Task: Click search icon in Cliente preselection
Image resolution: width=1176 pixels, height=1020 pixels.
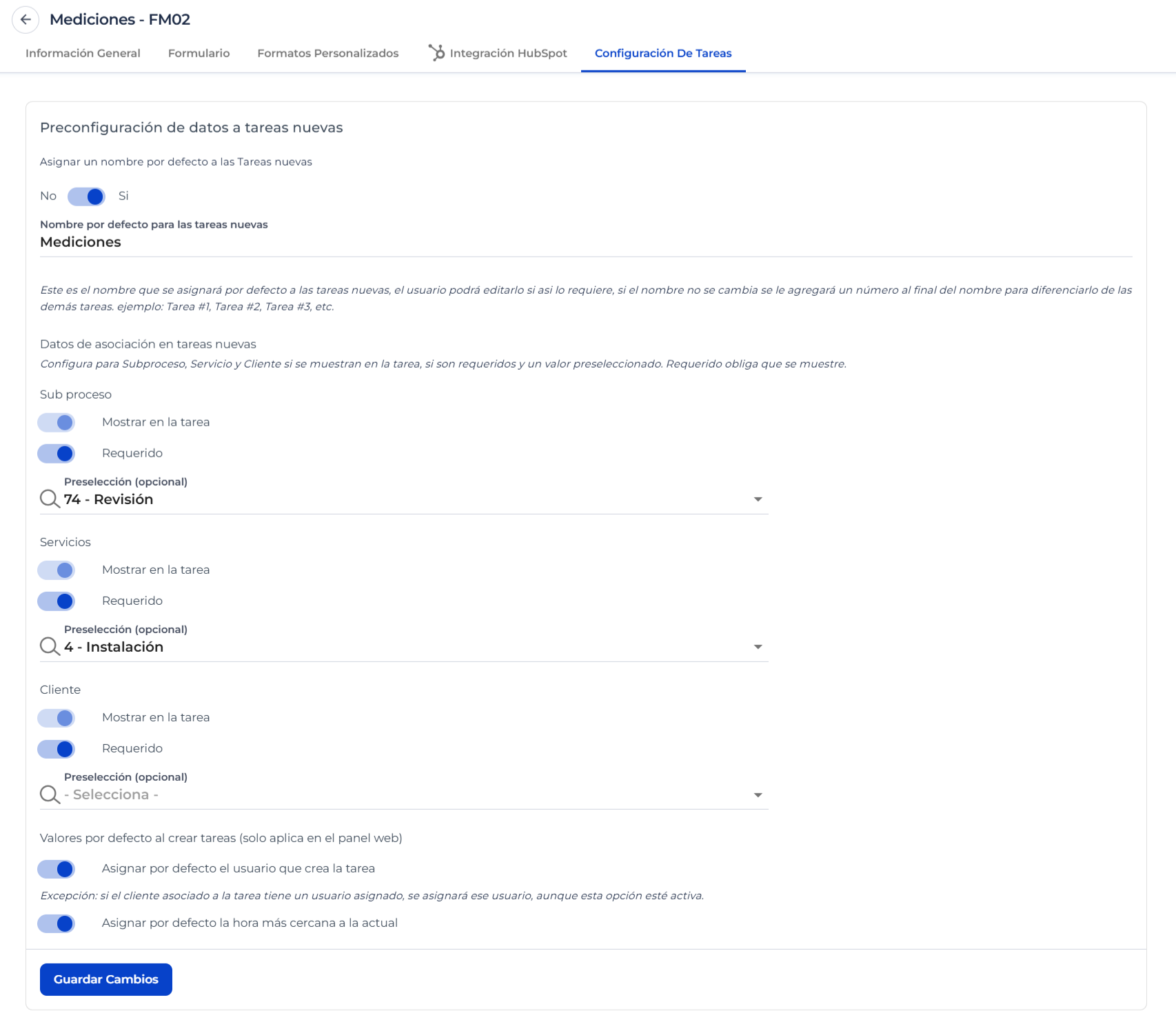Action: tap(50, 794)
